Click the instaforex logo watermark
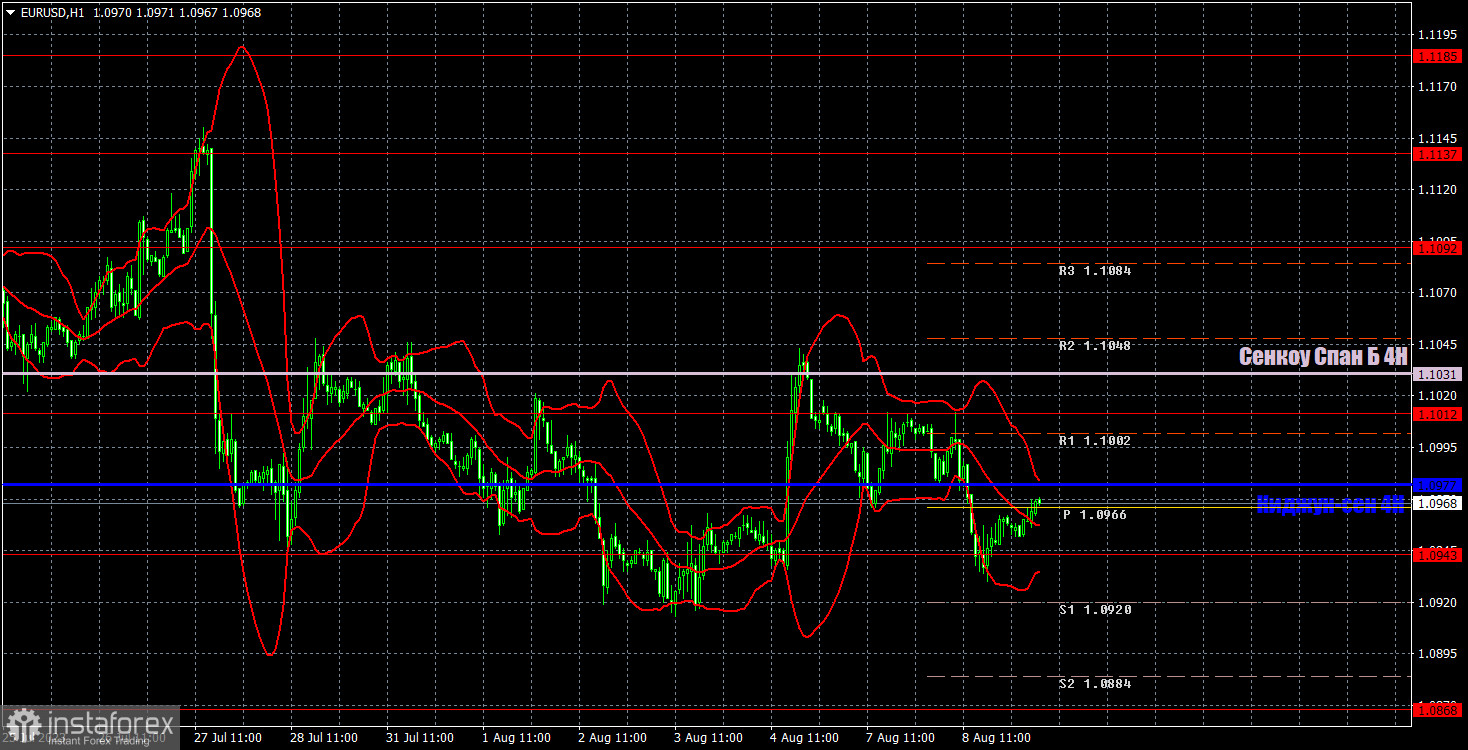 (x=90, y=728)
